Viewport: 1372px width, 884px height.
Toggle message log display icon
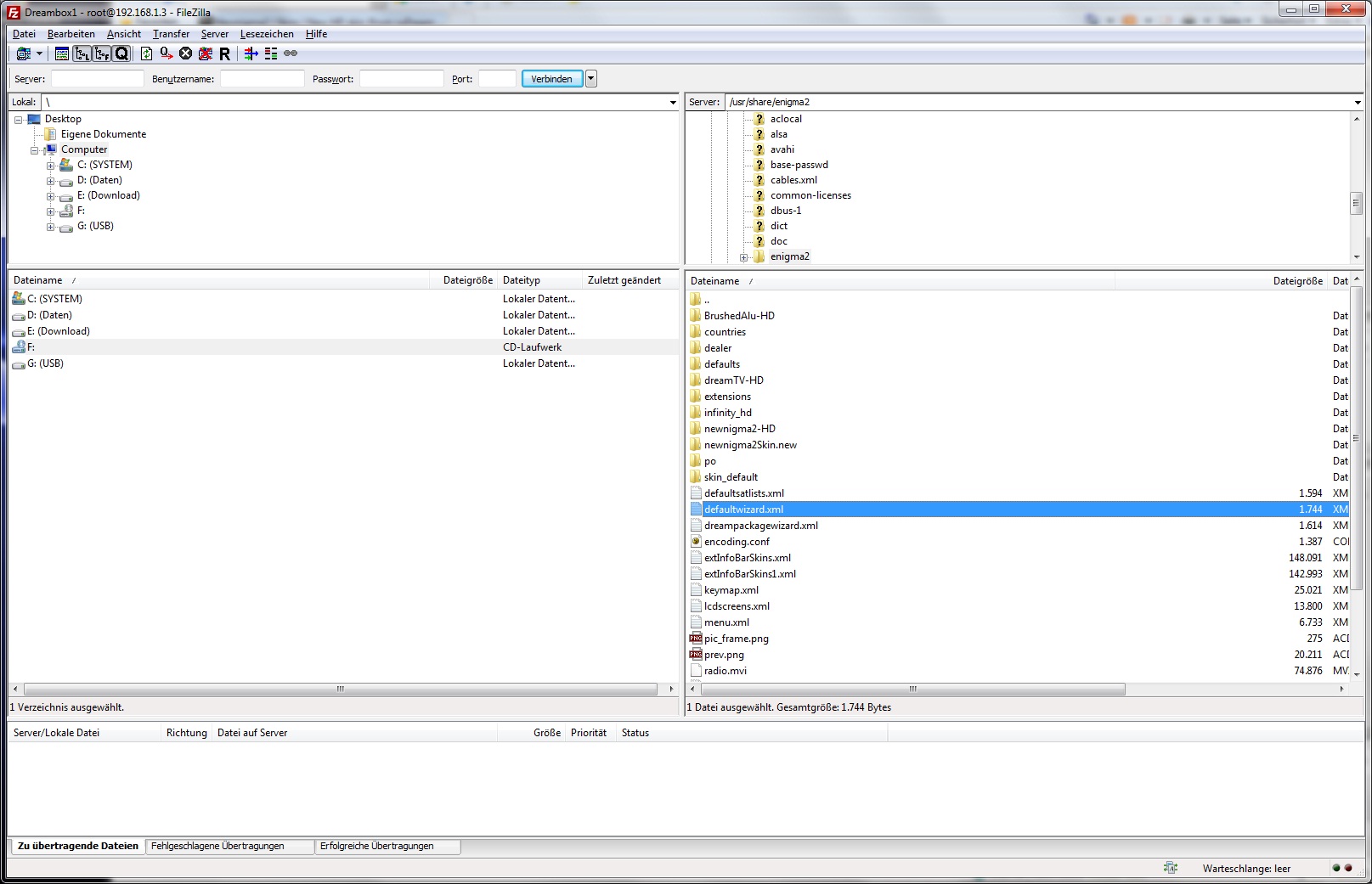[62, 53]
